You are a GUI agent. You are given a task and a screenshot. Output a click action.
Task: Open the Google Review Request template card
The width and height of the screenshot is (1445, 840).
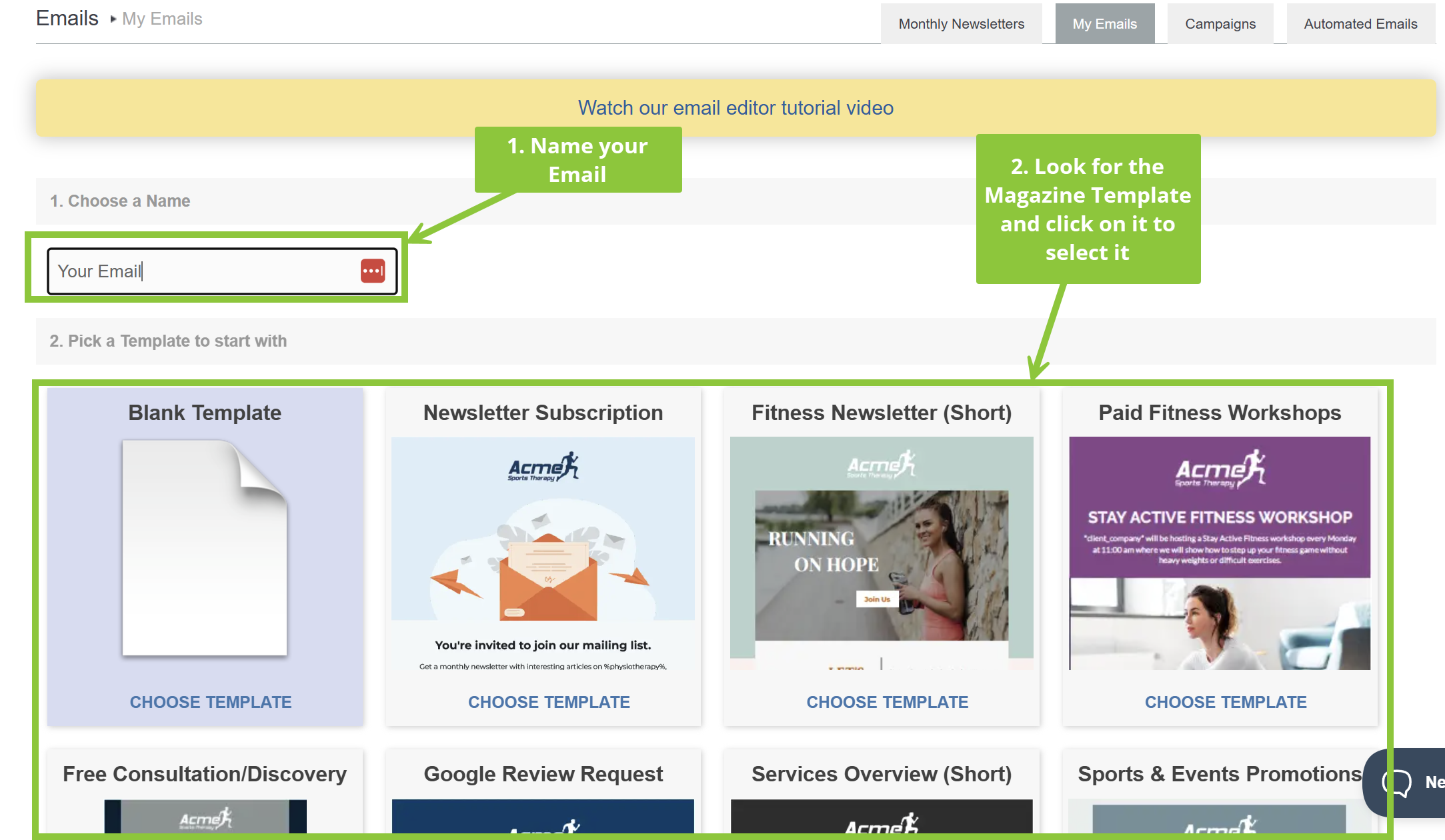coord(543,775)
